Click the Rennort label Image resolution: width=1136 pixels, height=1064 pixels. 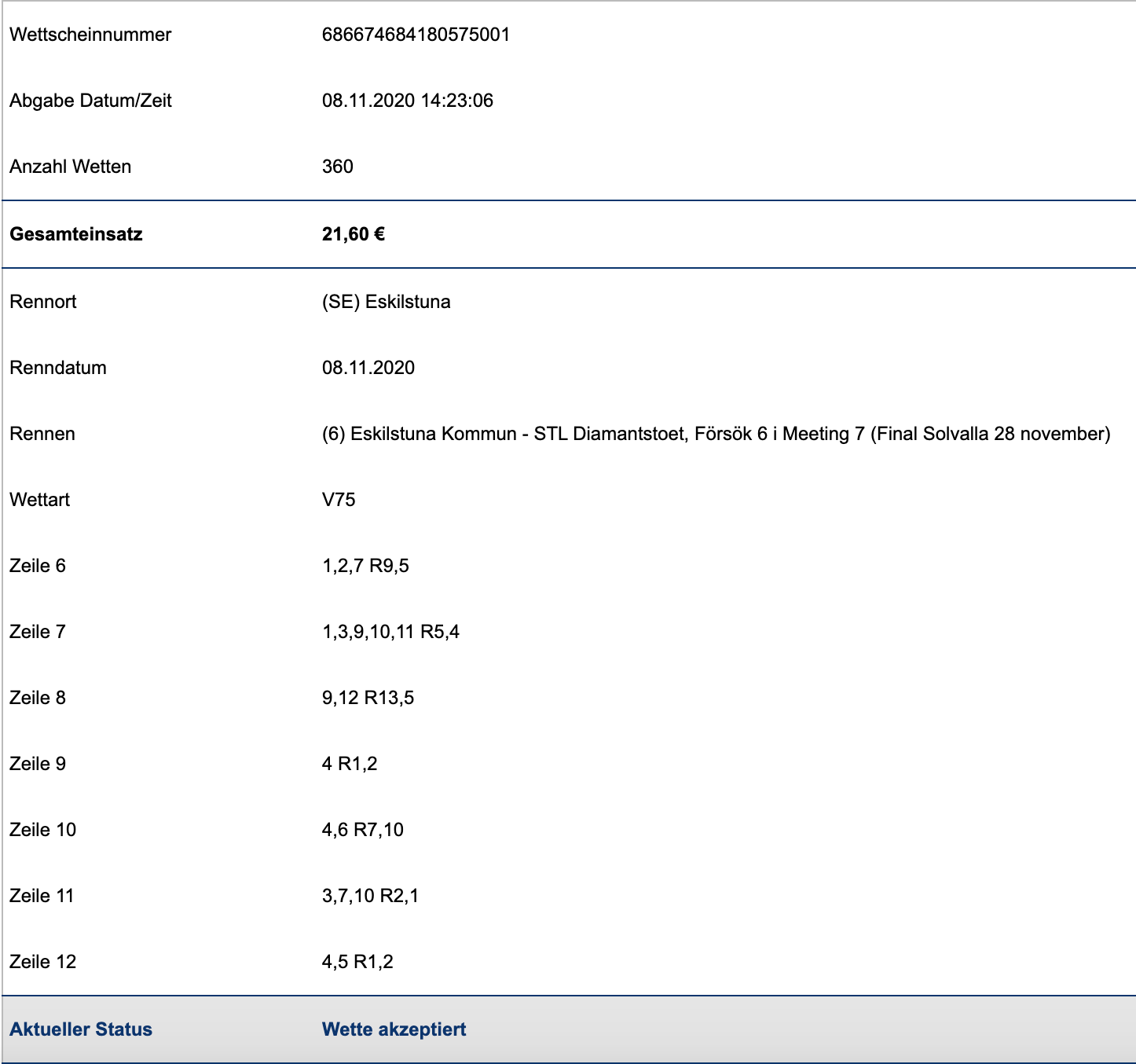coord(43,302)
